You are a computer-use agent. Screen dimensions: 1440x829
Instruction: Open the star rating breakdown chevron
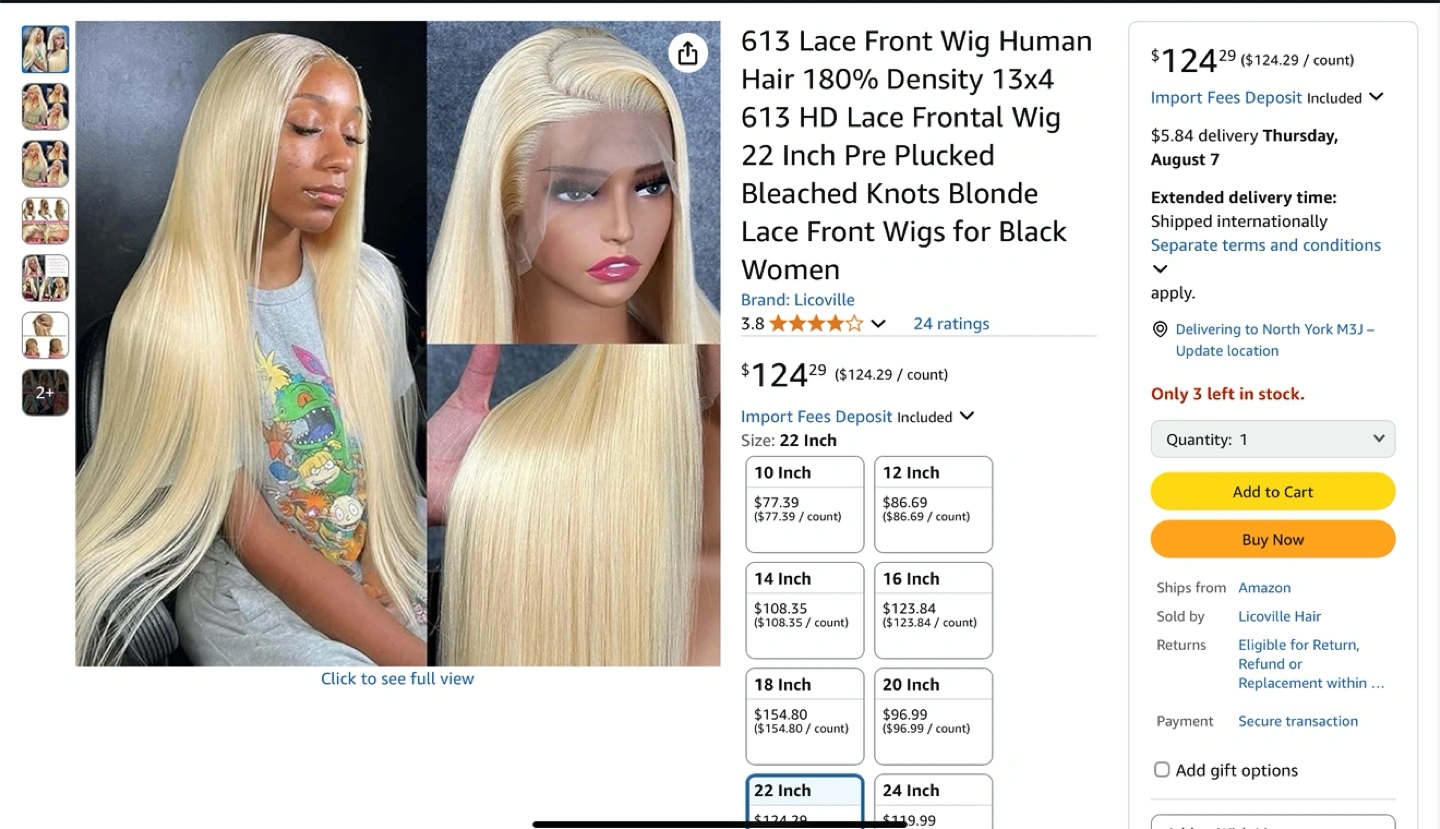(878, 324)
